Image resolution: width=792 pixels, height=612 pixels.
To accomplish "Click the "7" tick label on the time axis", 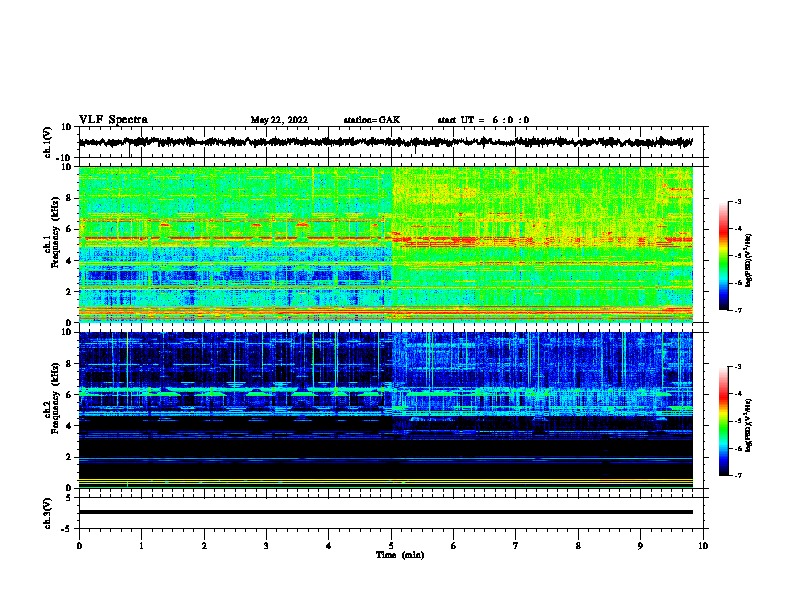I will coord(516,546).
